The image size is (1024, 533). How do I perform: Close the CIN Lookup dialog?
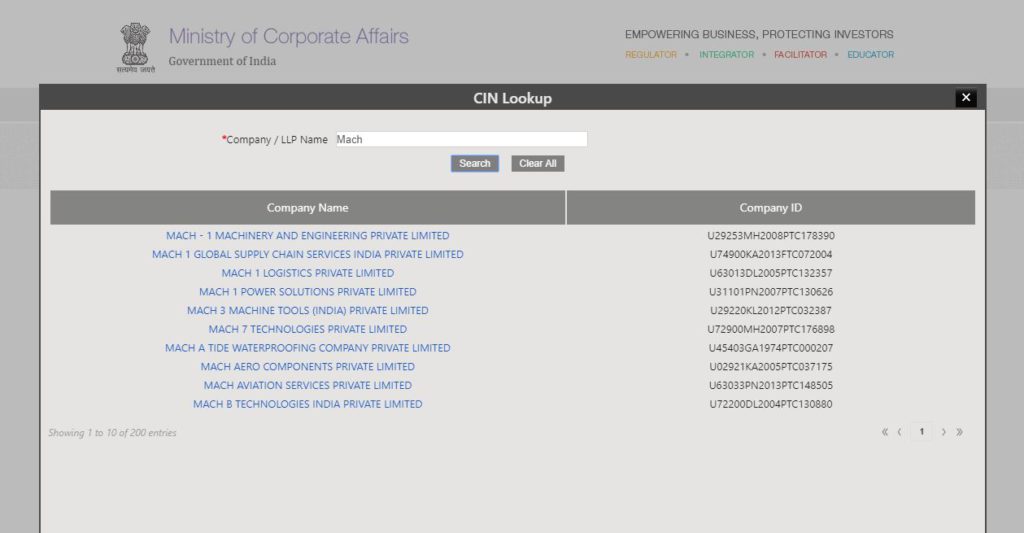pos(965,97)
